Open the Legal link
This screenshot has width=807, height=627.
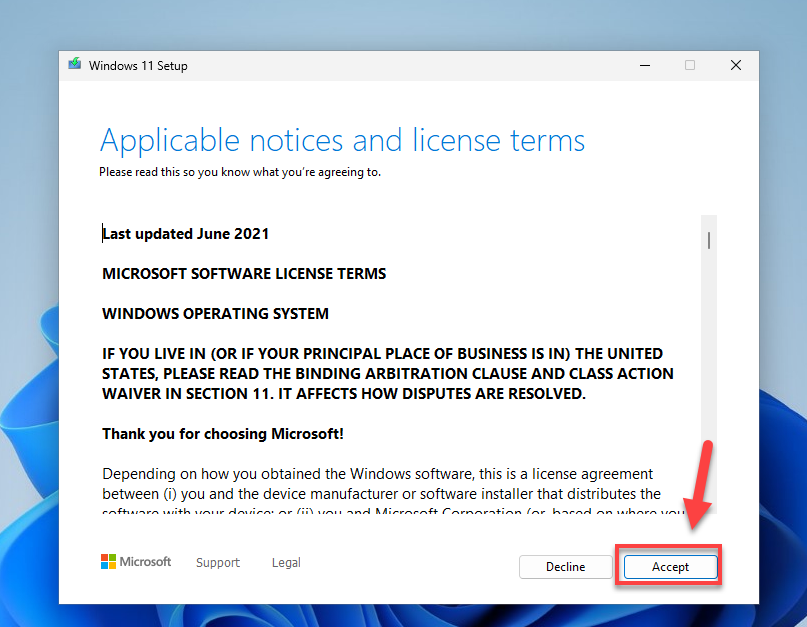tap(286, 563)
